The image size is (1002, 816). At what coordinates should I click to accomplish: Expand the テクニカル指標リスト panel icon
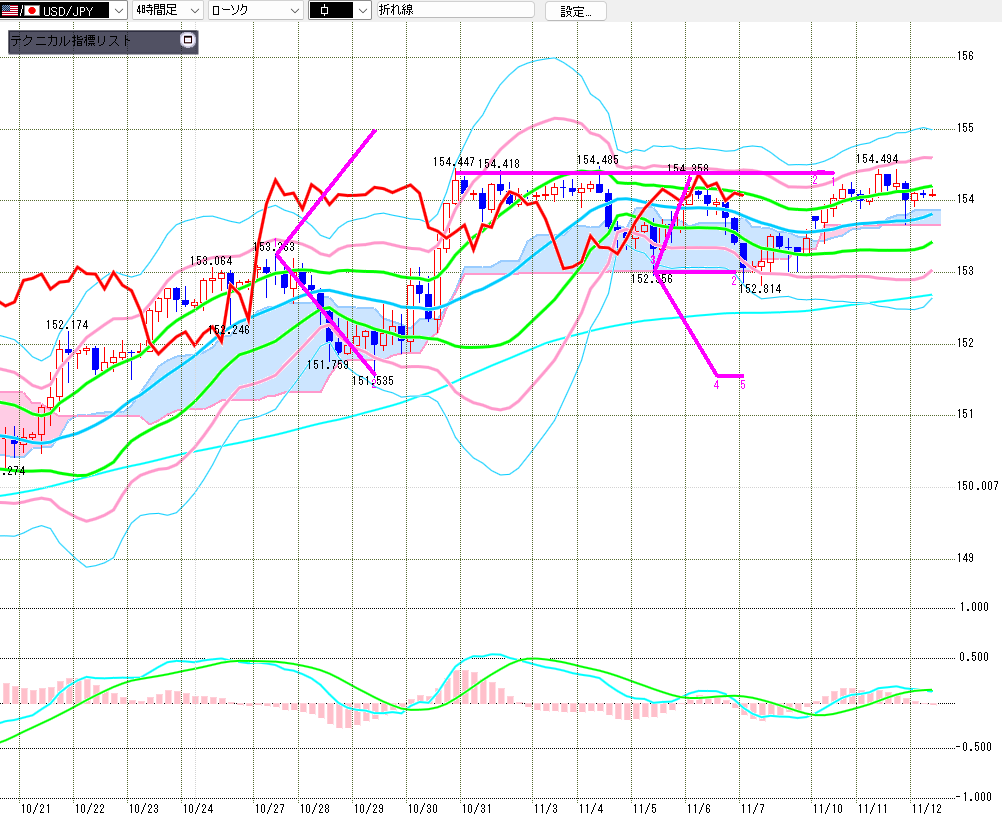187,41
